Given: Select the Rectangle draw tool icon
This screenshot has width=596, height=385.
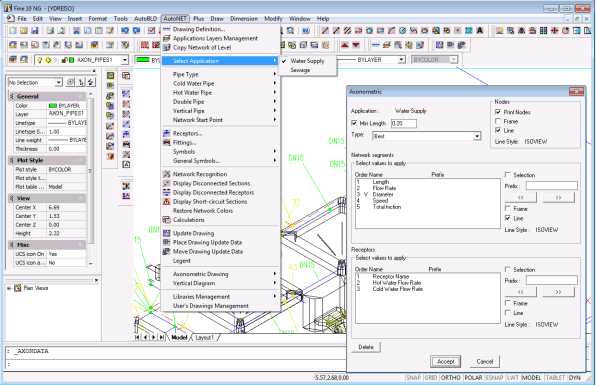Looking at the screenshot, I should (380, 31).
